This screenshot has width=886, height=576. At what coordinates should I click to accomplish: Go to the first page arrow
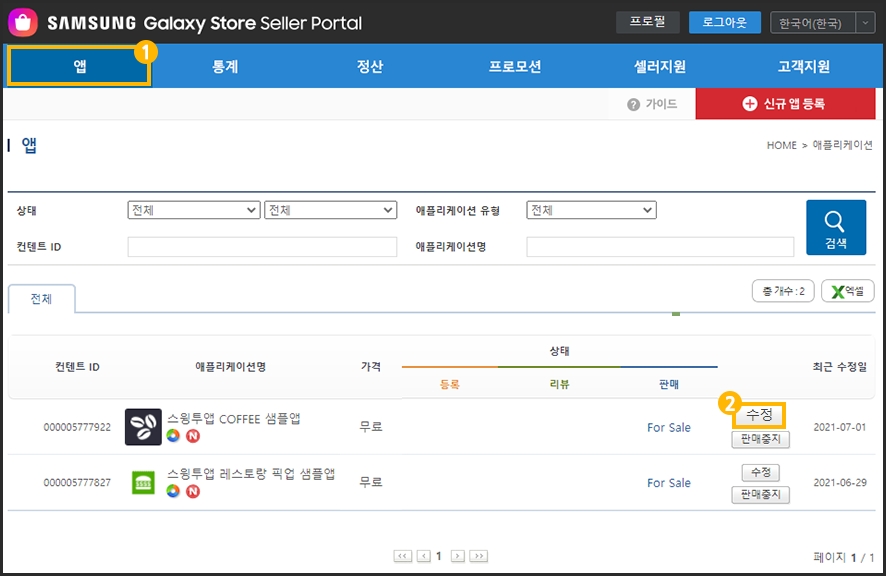(403, 556)
